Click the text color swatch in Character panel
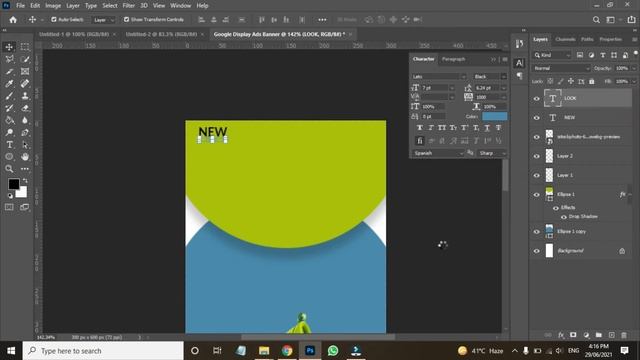This screenshot has height=360, width=640. click(x=495, y=116)
